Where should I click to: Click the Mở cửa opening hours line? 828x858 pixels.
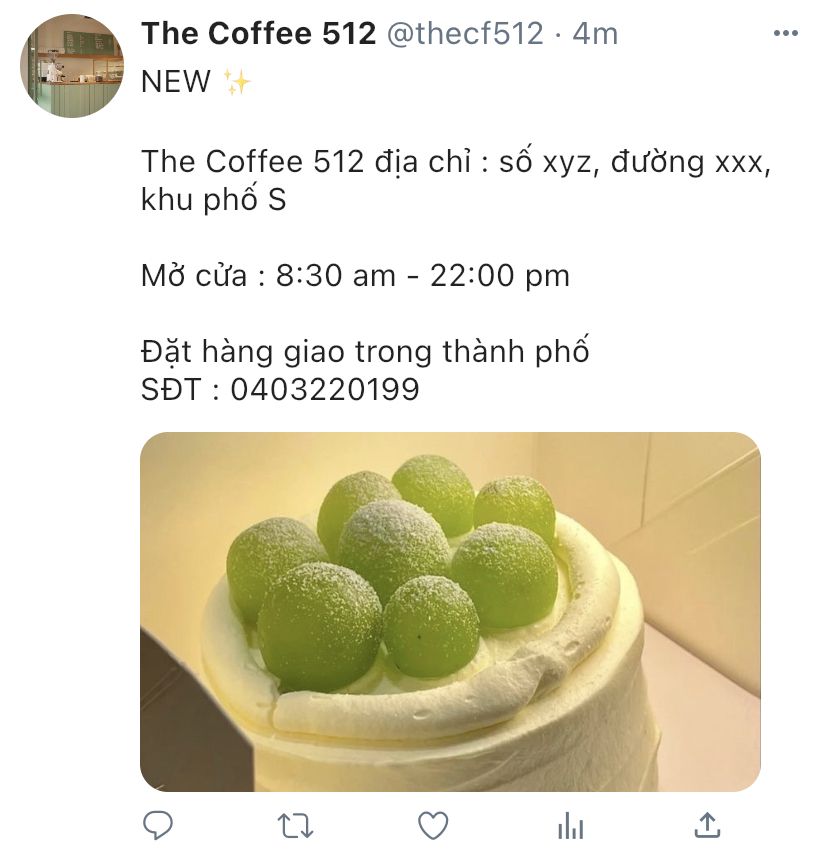click(x=355, y=275)
